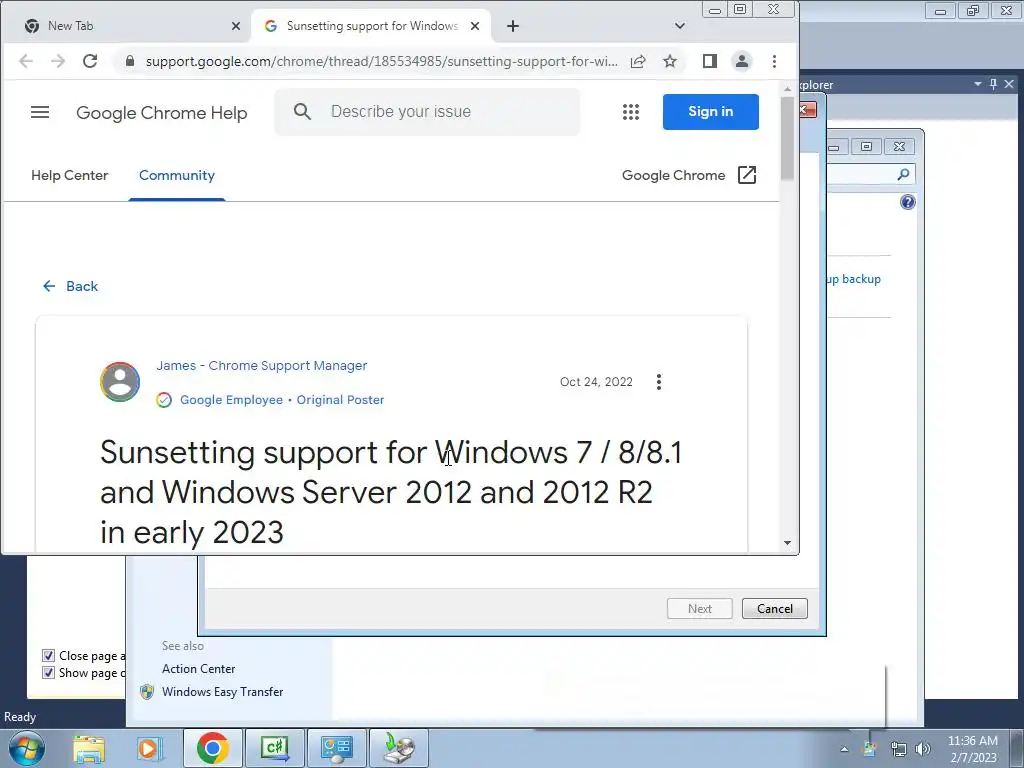Open explorer panel dropdown arrow
Screen dimensions: 1024x768
click(978, 84)
